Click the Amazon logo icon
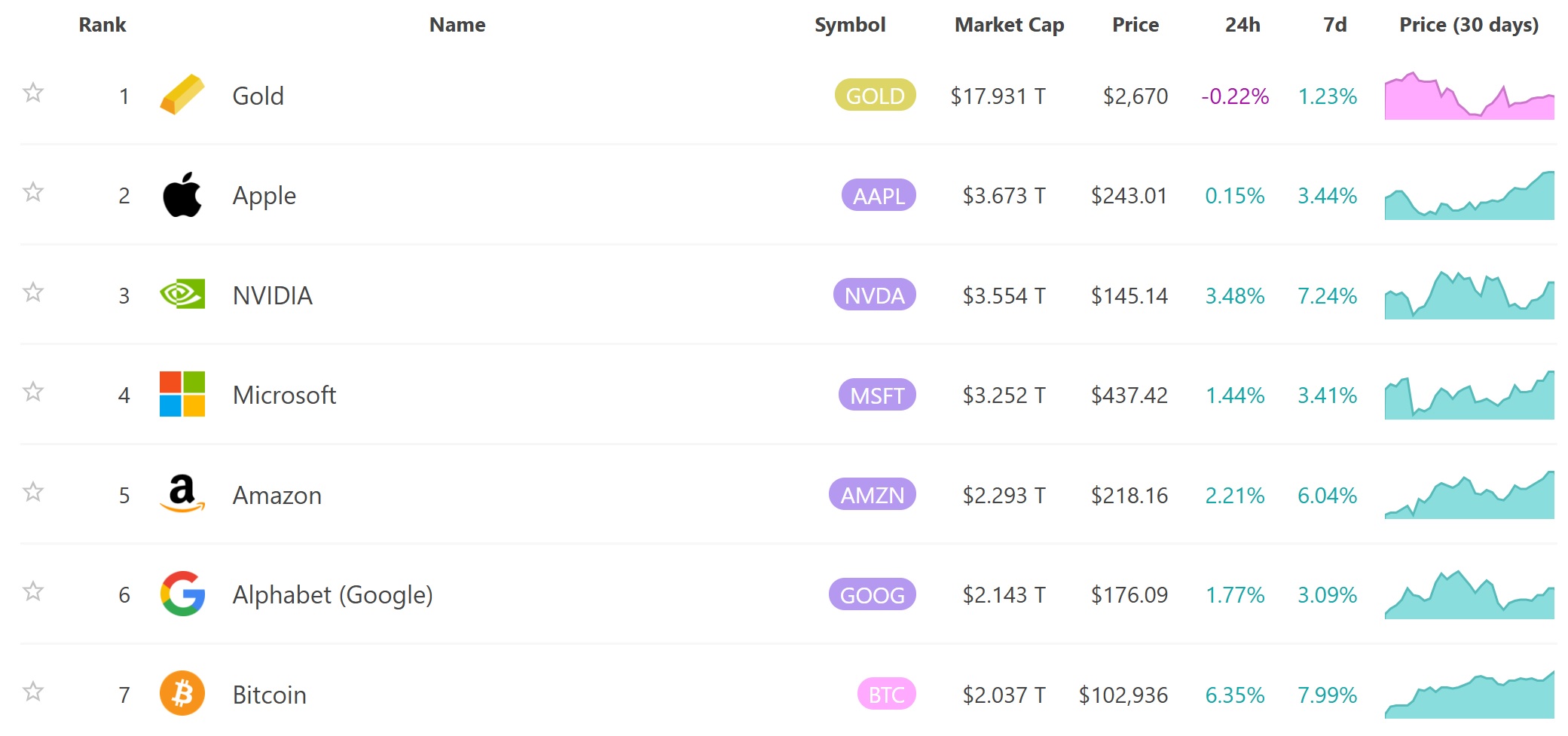This screenshot has width=1568, height=736. click(182, 493)
